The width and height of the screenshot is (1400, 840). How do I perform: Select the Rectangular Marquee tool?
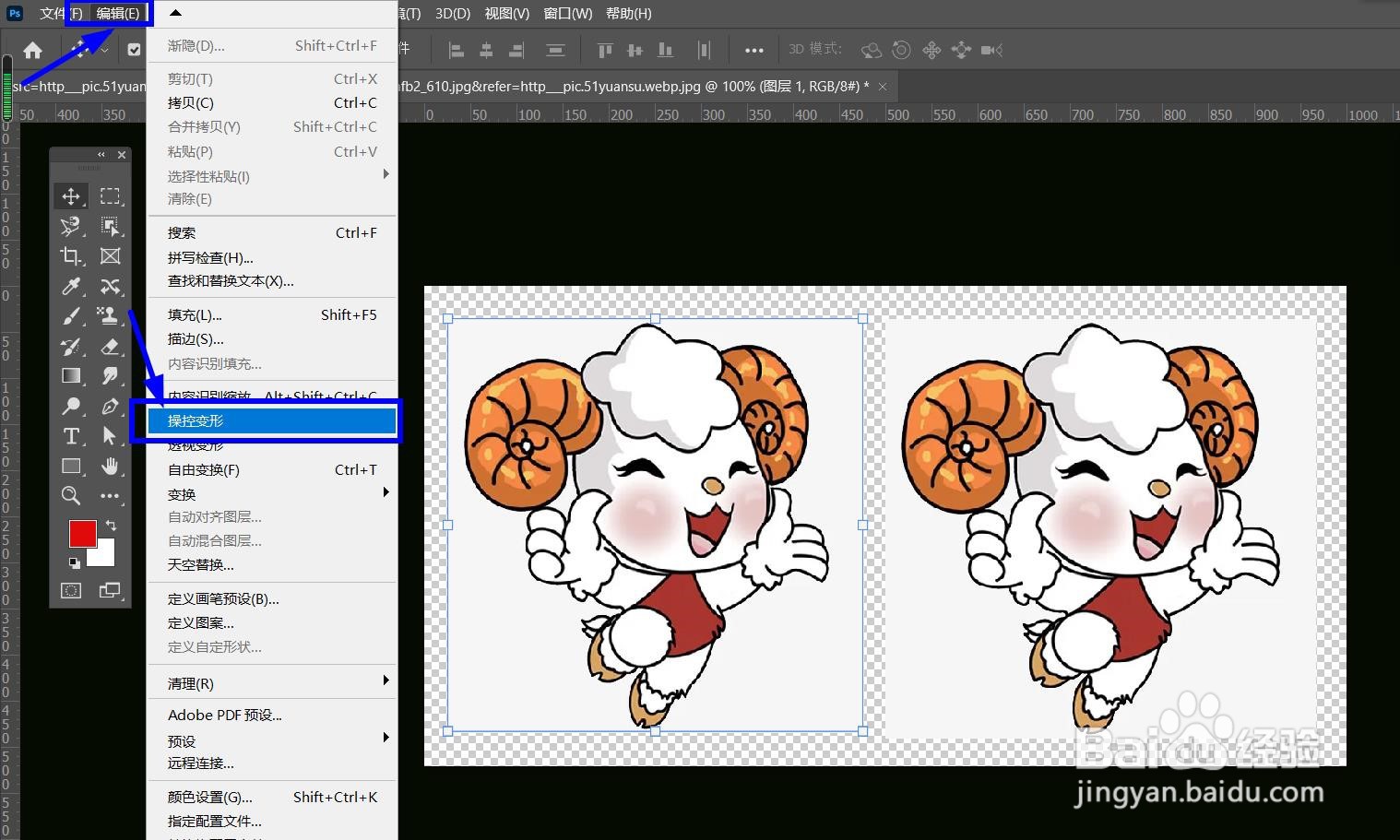(x=111, y=196)
